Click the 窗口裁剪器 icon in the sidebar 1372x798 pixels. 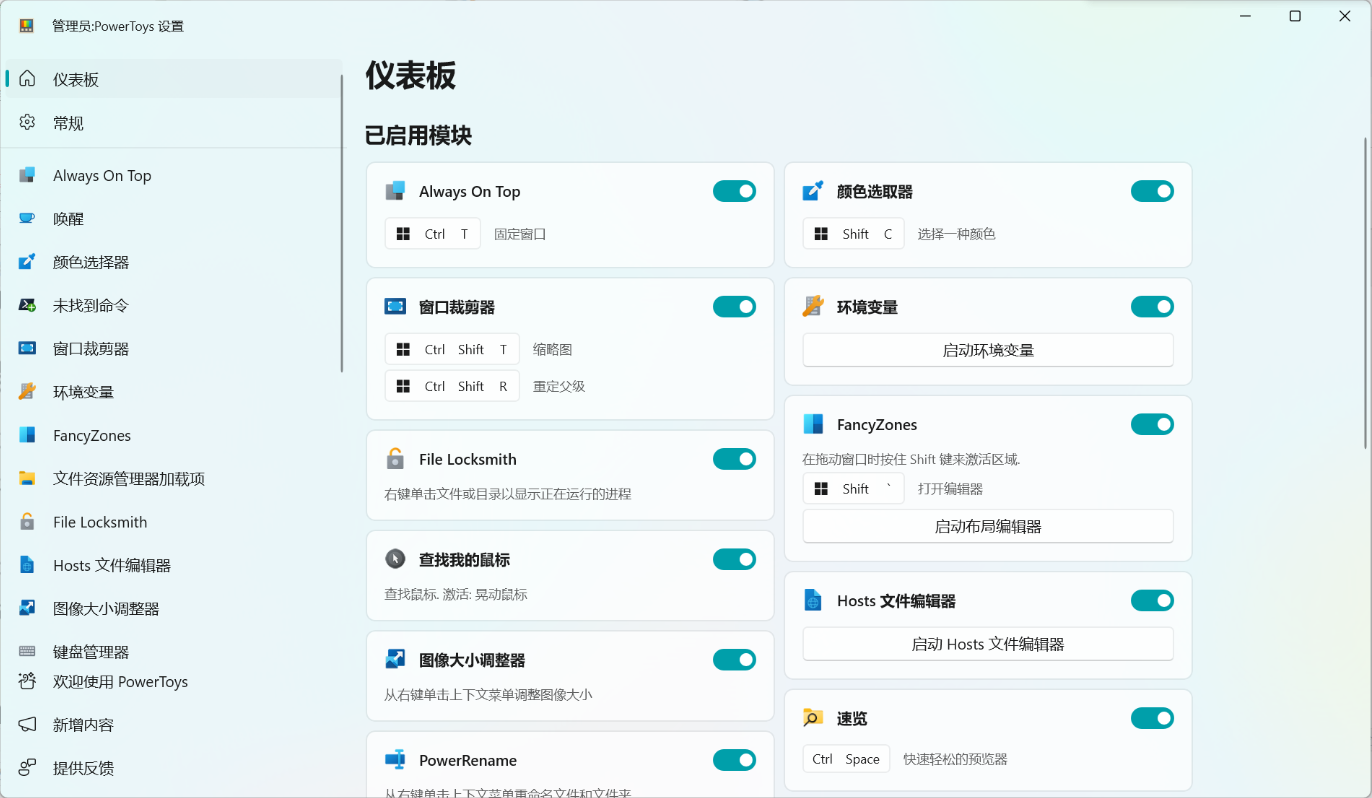[x=27, y=349]
